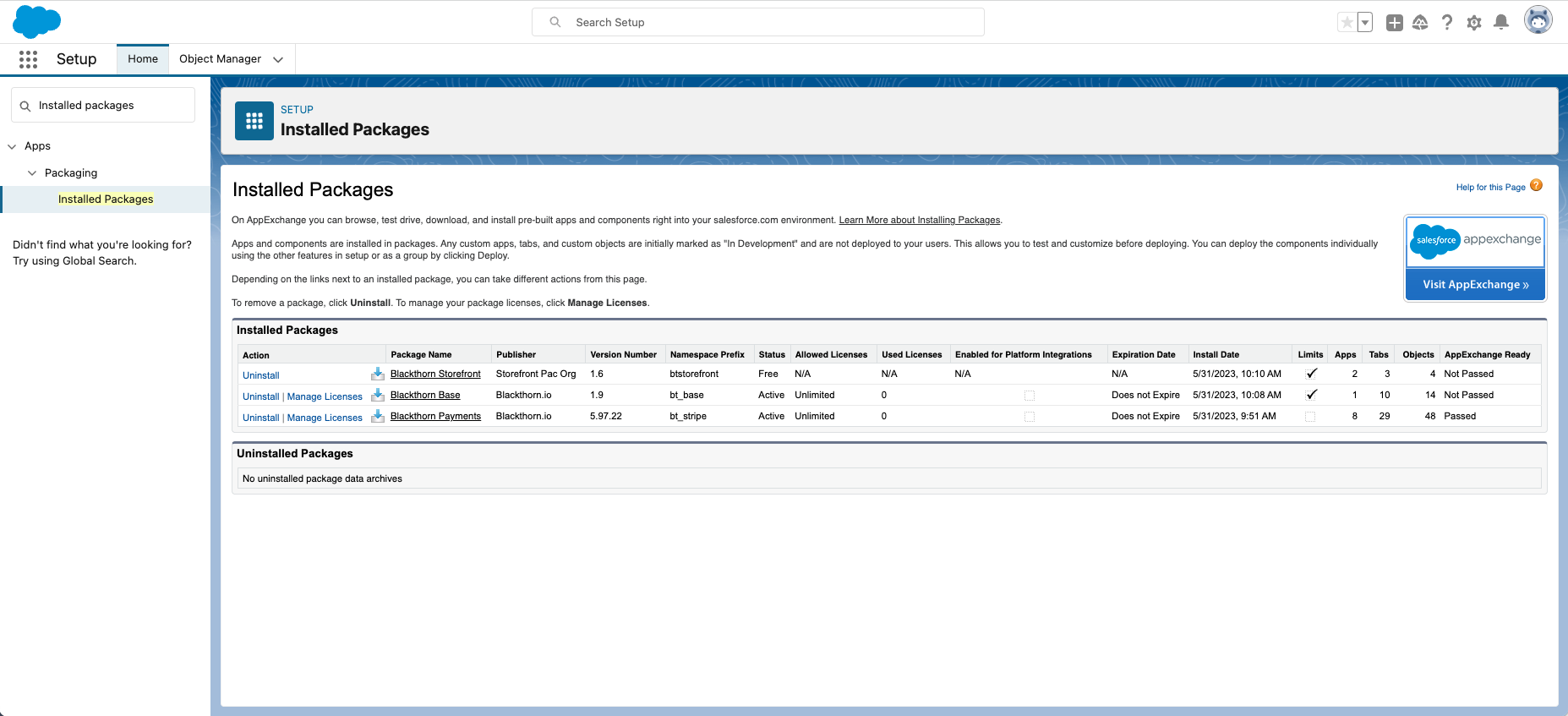Open the favorites list dropdown arrow
The height and width of the screenshot is (716, 1568).
pyautogui.click(x=1364, y=23)
